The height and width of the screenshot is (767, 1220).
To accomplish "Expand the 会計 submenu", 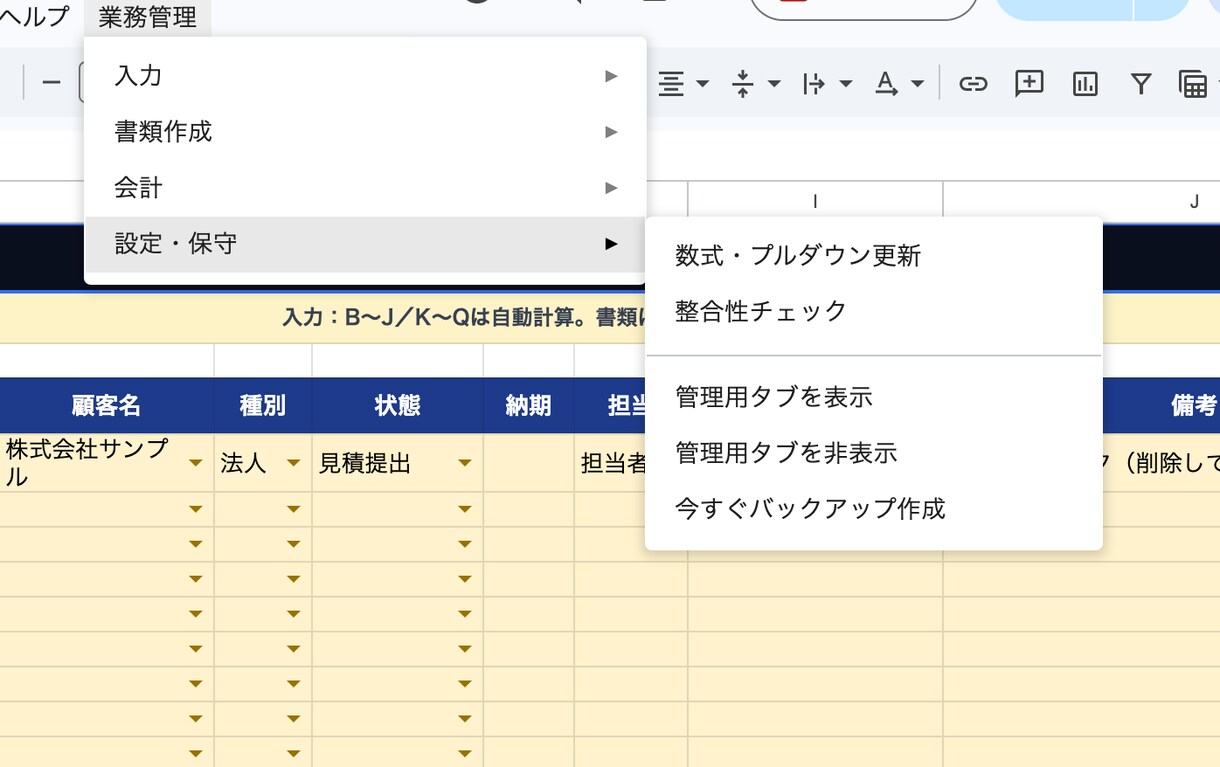I will point(366,188).
